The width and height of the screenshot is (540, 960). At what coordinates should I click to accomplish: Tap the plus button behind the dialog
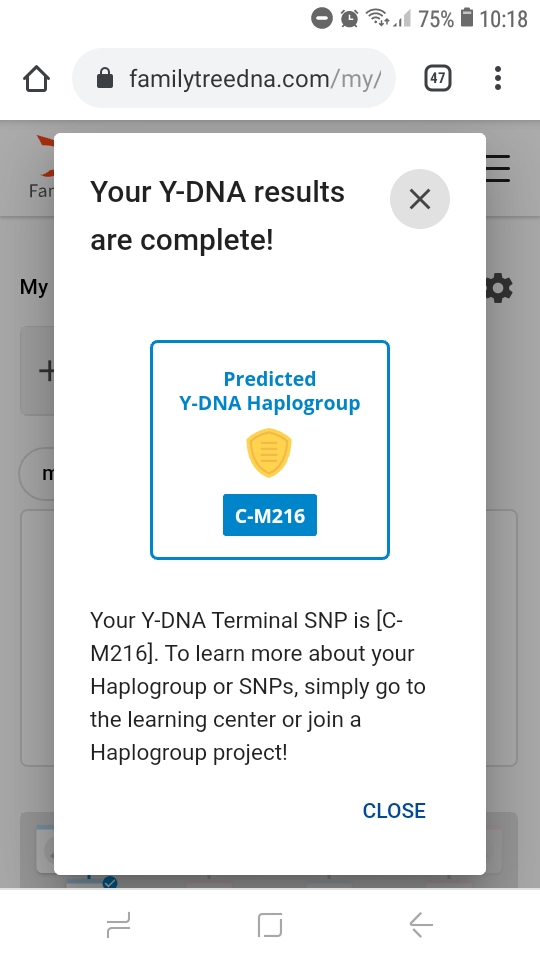pyautogui.click(x=45, y=371)
